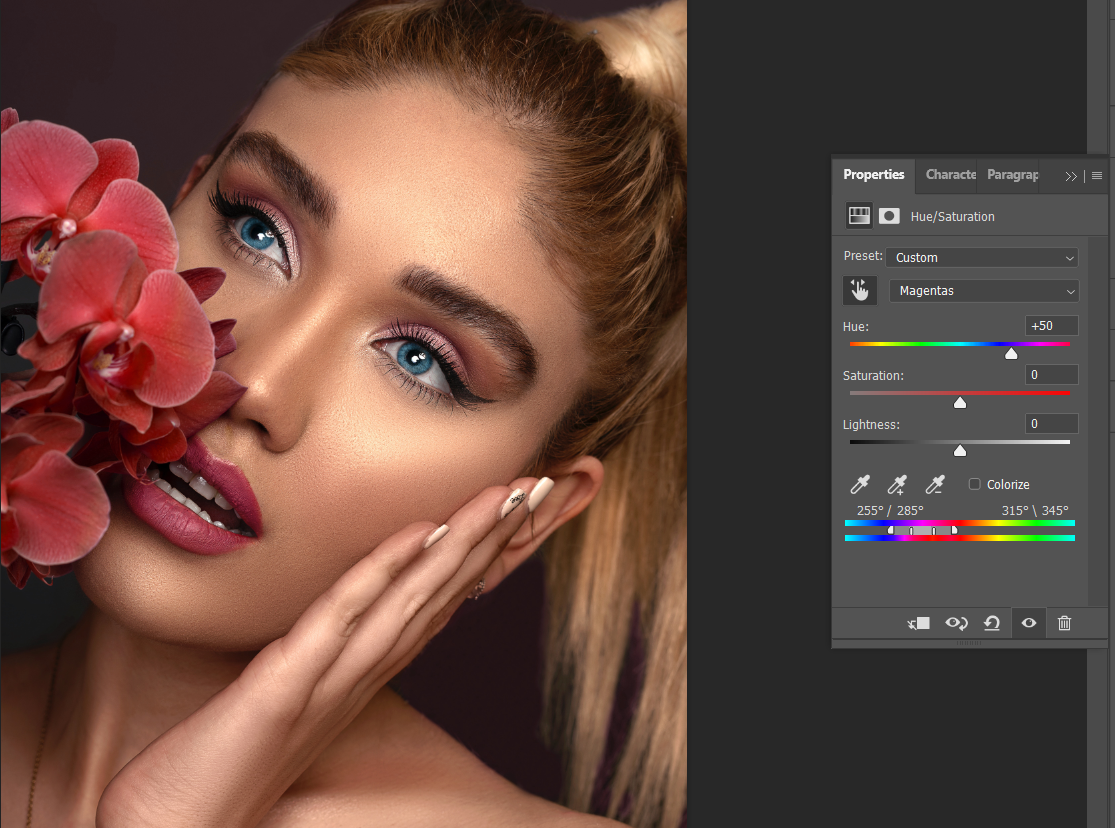Viewport: 1115px width, 828px height.
Task: Select the layer mask icon in Properties
Action: (x=889, y=216)
